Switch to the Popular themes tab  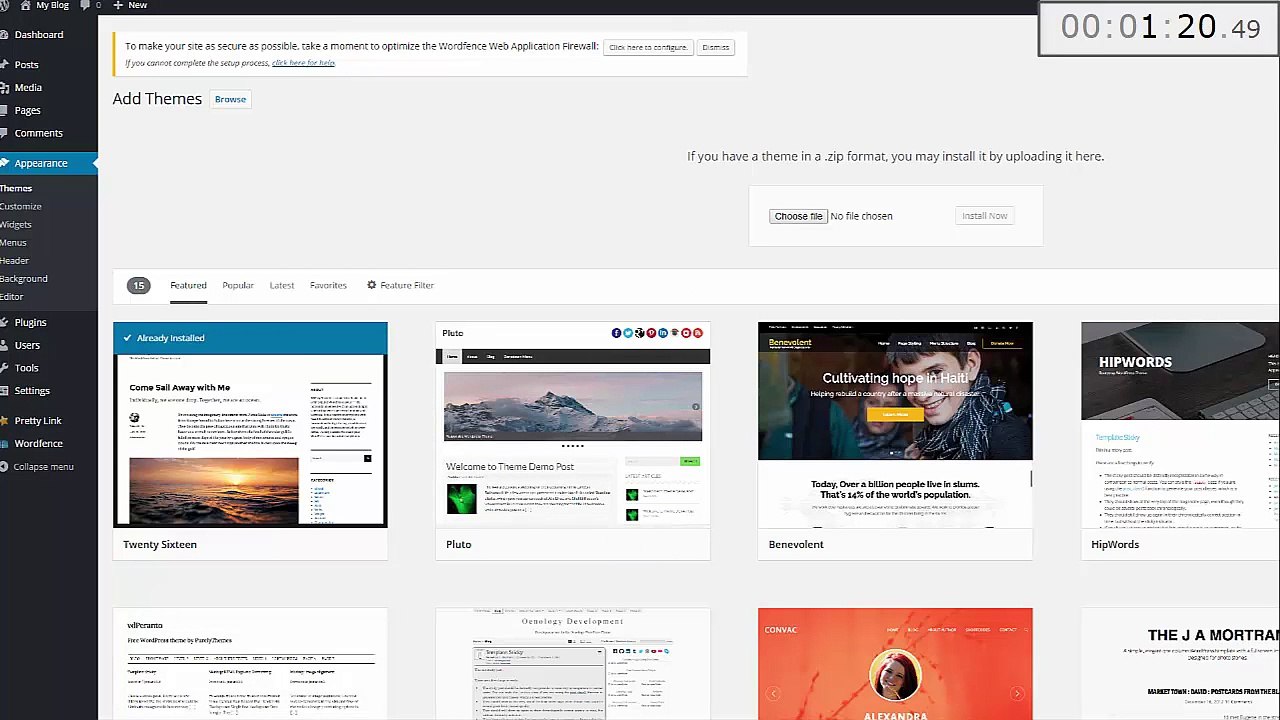[238, 285]
